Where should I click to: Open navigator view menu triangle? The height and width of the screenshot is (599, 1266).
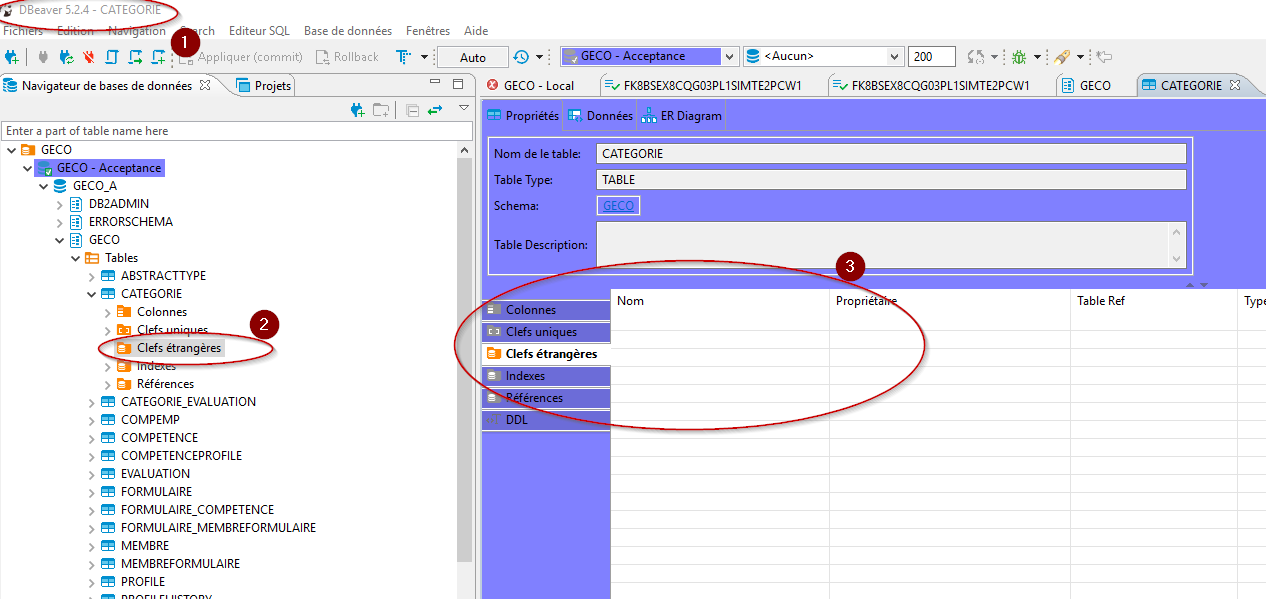(464, 108)
